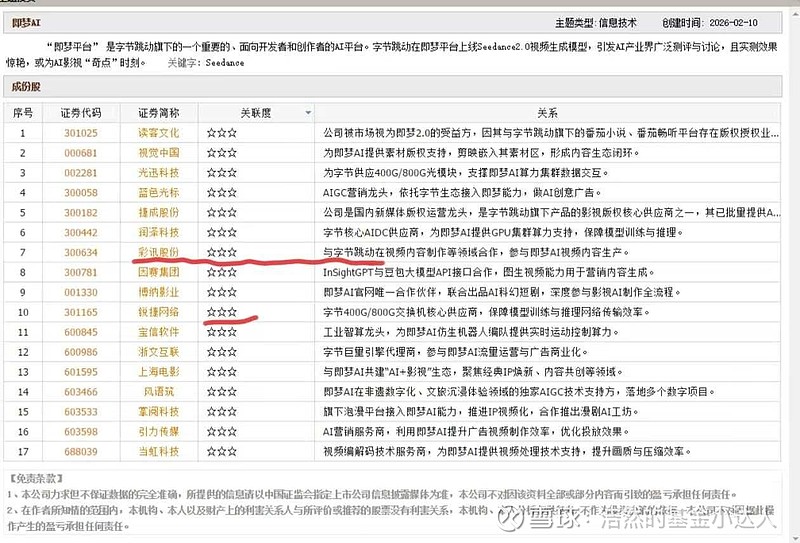The width and height of the screenshot is (800, 543).
Task: Click the three-star rating for 锐捷网络
Action: pos(222,312)
